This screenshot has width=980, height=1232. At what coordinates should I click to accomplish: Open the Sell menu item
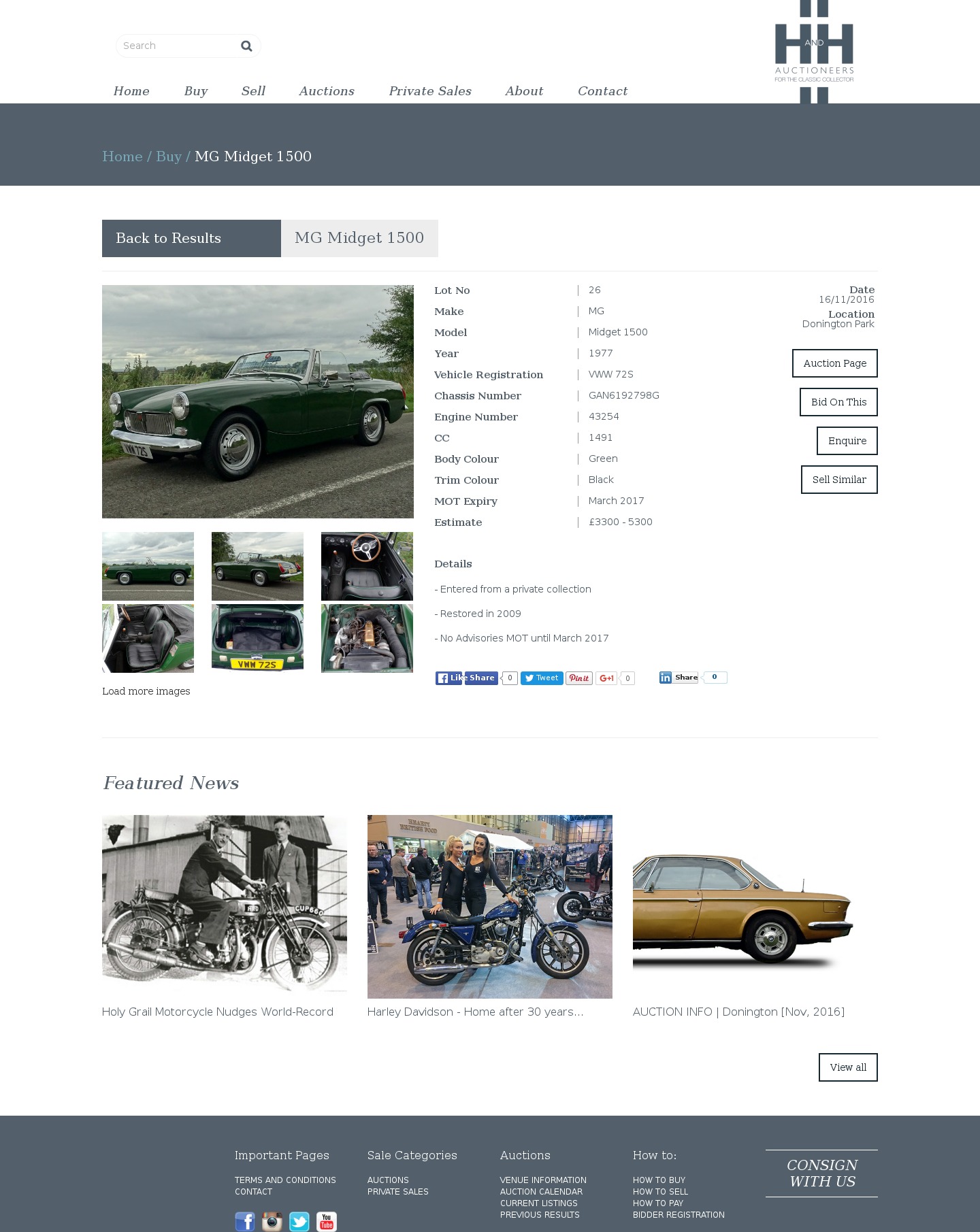253,91
